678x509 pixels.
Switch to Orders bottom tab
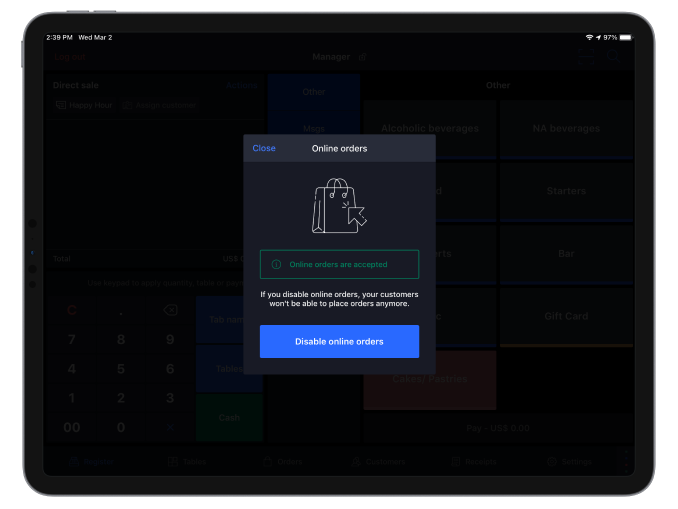click(x=283, y=462)
